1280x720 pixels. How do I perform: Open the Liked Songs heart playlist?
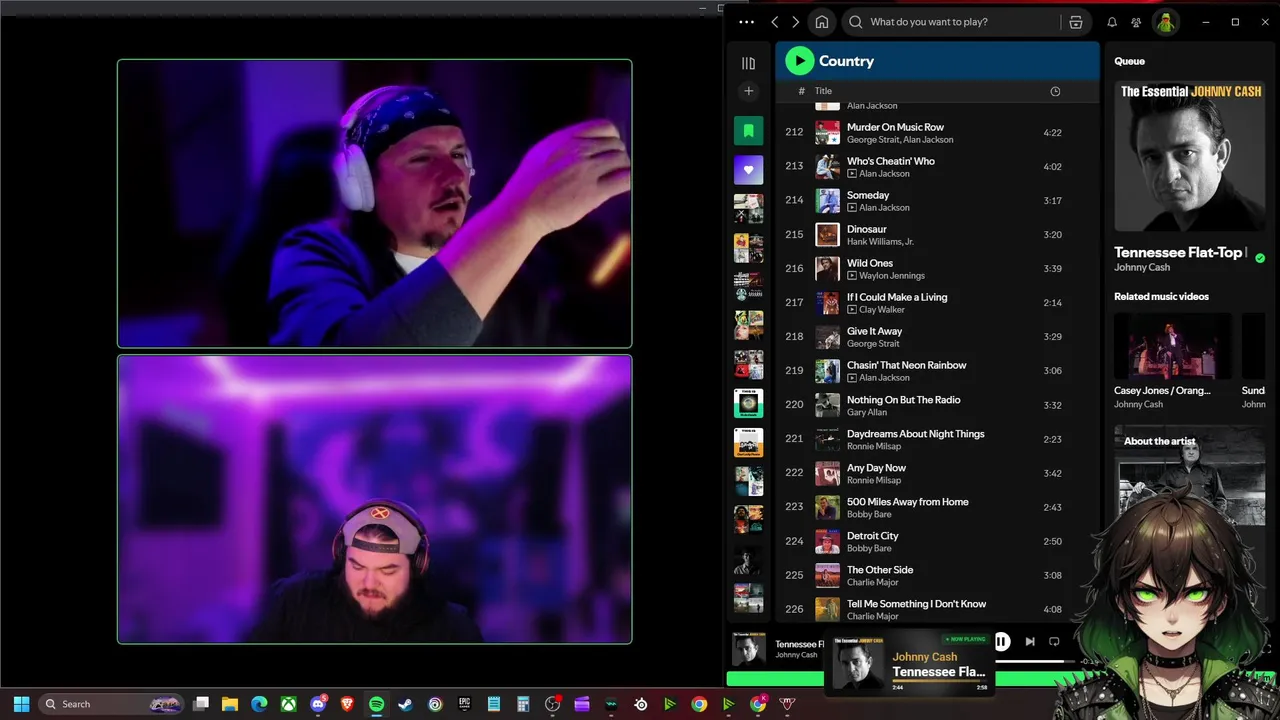[x=748, y=170]
